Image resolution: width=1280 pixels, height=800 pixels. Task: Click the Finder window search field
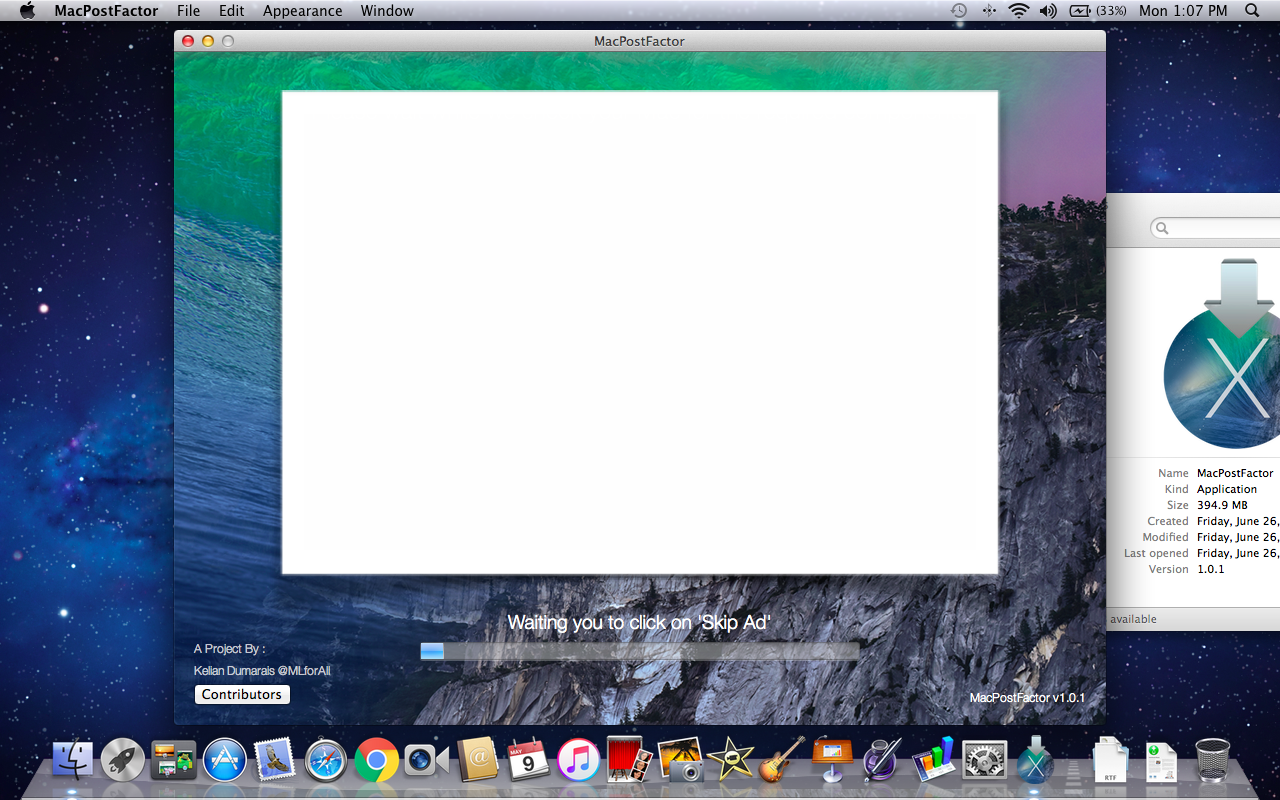1216,228
